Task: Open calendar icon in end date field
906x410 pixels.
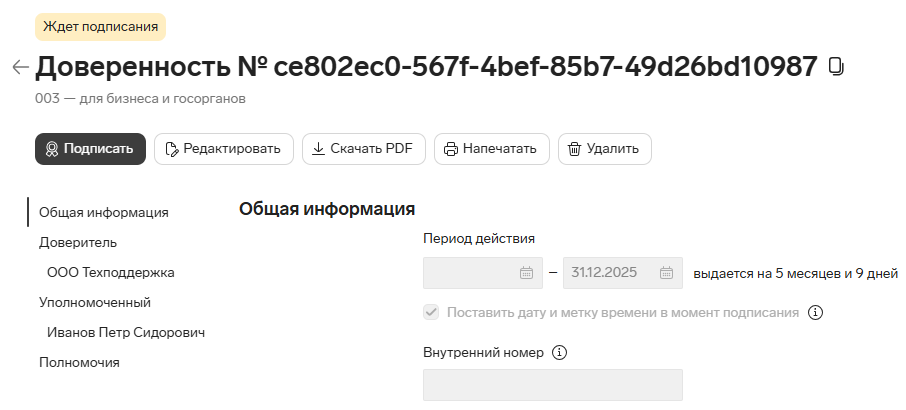Action: tap(666, 273)
